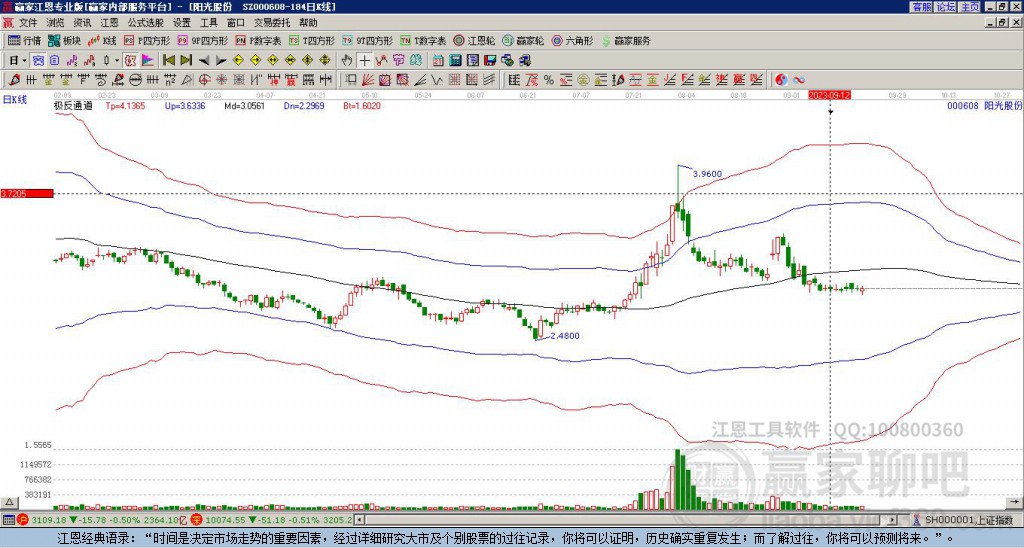Select the red crosshair target tool
This screenshot has width=1024, height=548.
204,80
